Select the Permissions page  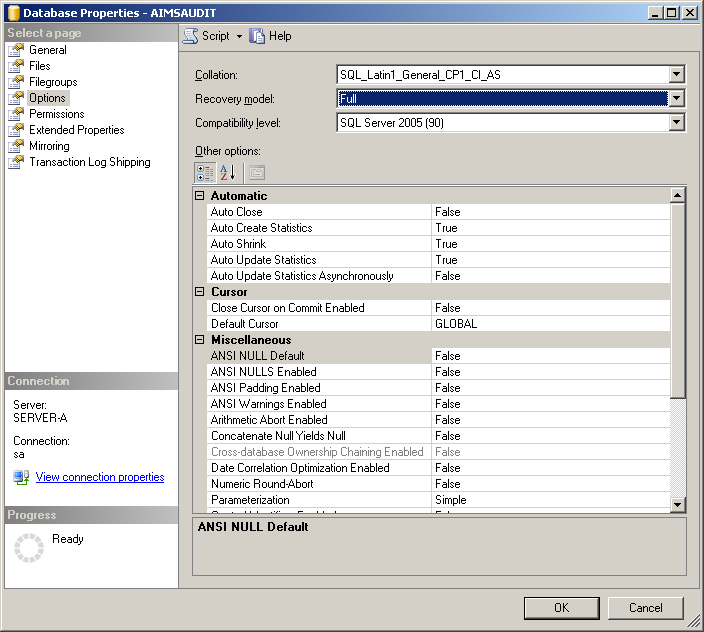coord(56,114)
